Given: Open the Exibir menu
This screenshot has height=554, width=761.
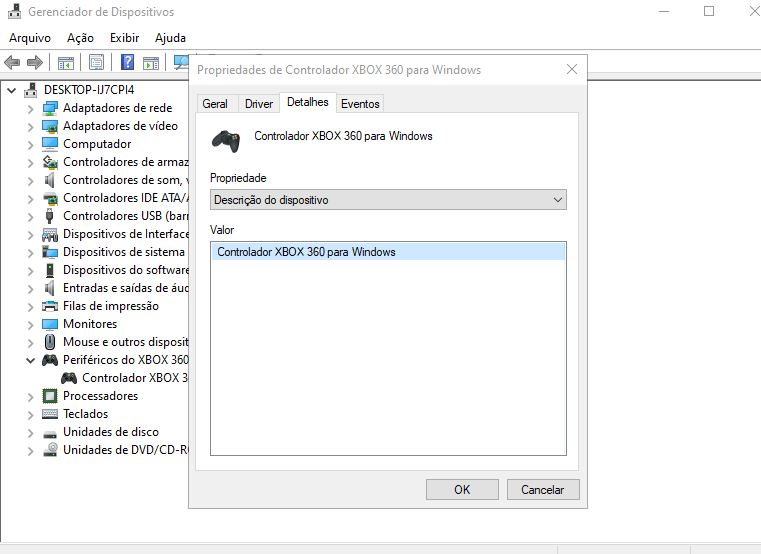Looking at the screenshot, I should [x=124, y=38].
